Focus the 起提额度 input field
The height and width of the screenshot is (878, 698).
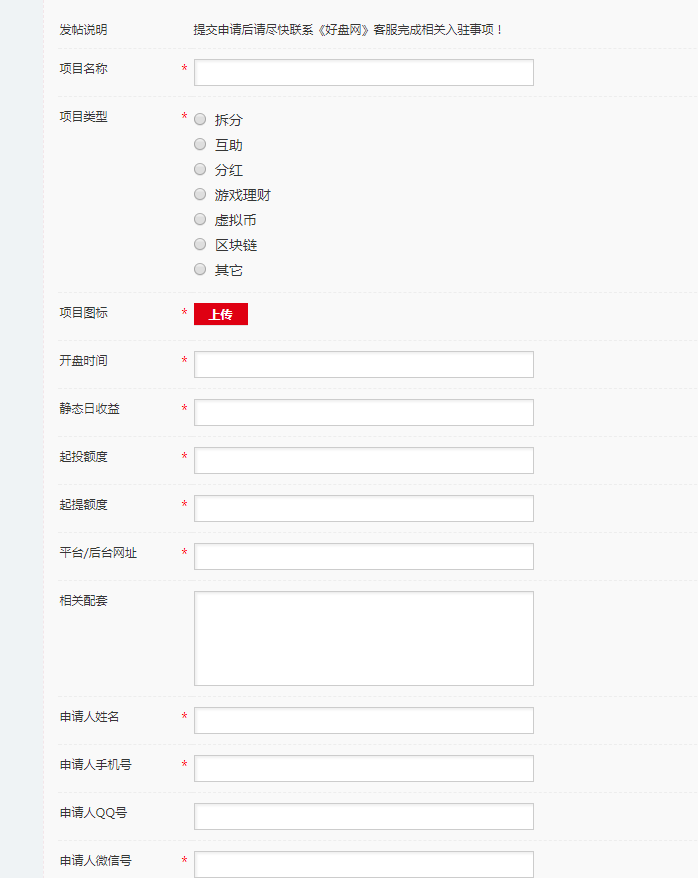pos(364,508)
